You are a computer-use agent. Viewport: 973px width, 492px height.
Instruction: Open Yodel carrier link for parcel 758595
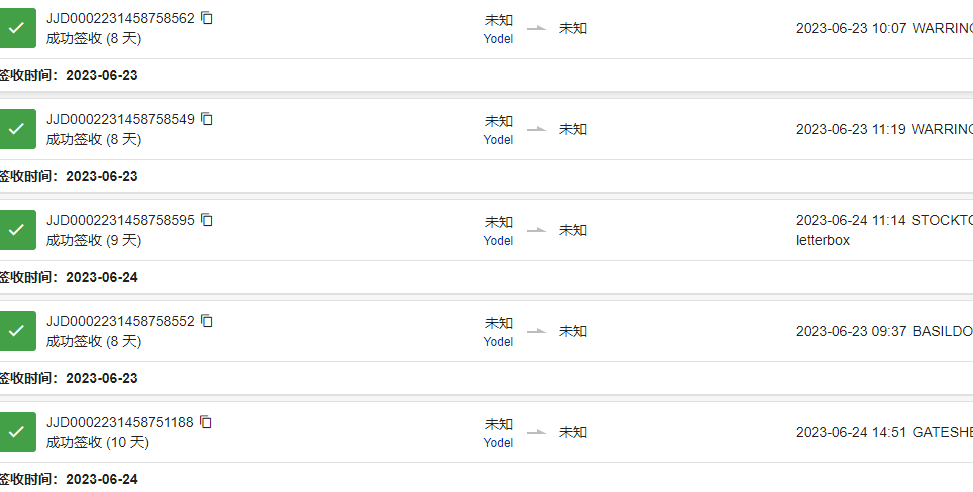498,241
